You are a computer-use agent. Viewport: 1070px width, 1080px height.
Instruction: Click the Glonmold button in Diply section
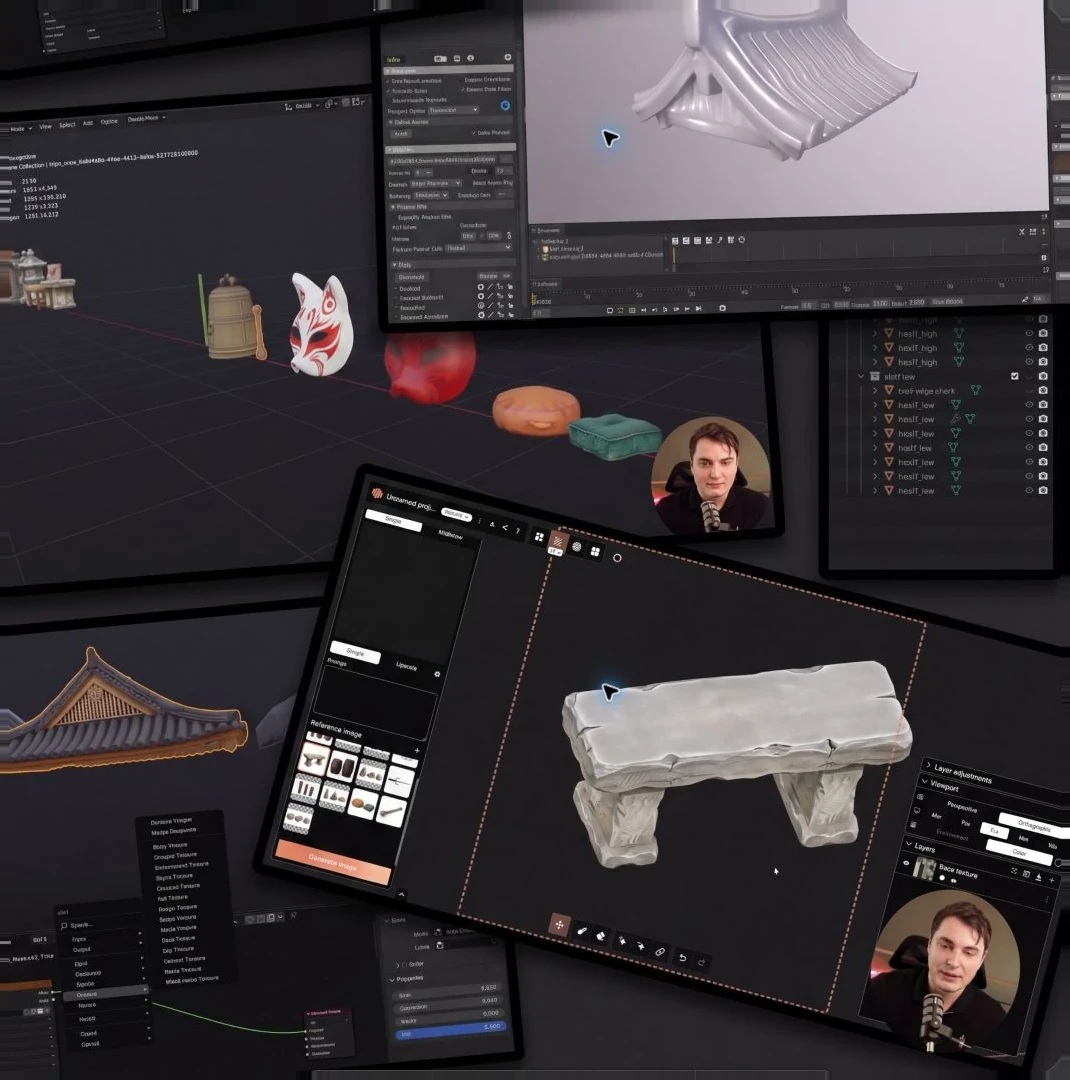click(411, 277)
